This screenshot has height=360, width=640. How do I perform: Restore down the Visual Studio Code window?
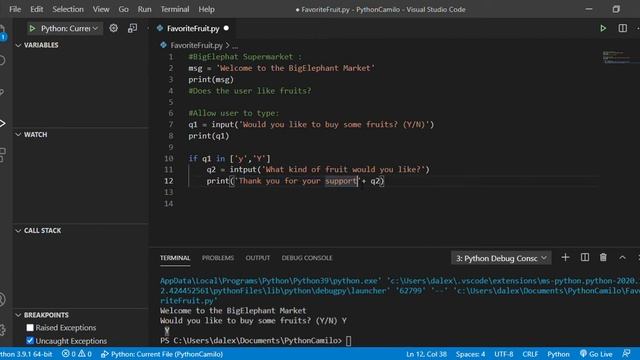[x=616, y=9]
